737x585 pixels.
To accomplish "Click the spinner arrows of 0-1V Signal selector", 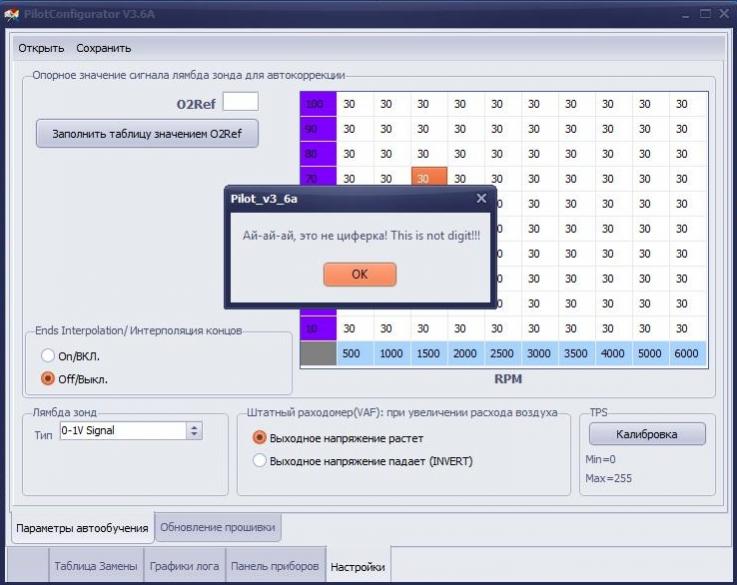I will [x=194, y=430].
